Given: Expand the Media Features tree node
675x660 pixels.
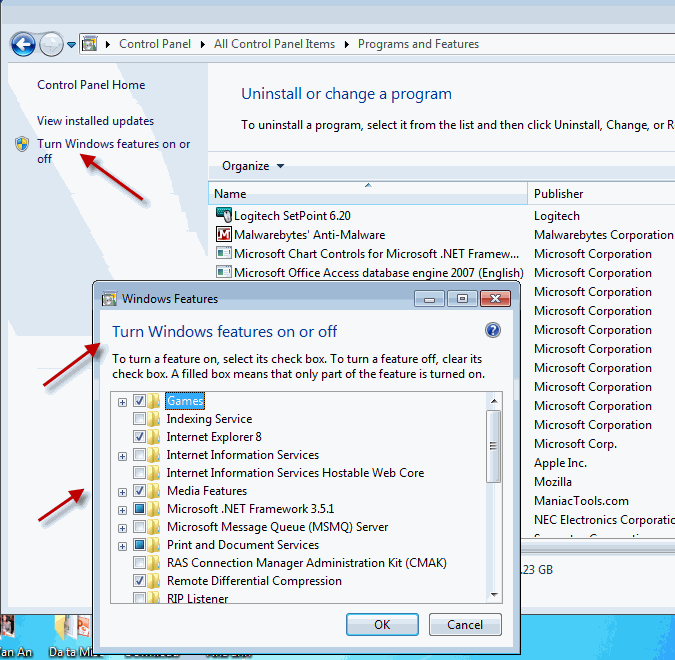Looking at the screenshot, I should pyautogui.click(x=123, y=491).
